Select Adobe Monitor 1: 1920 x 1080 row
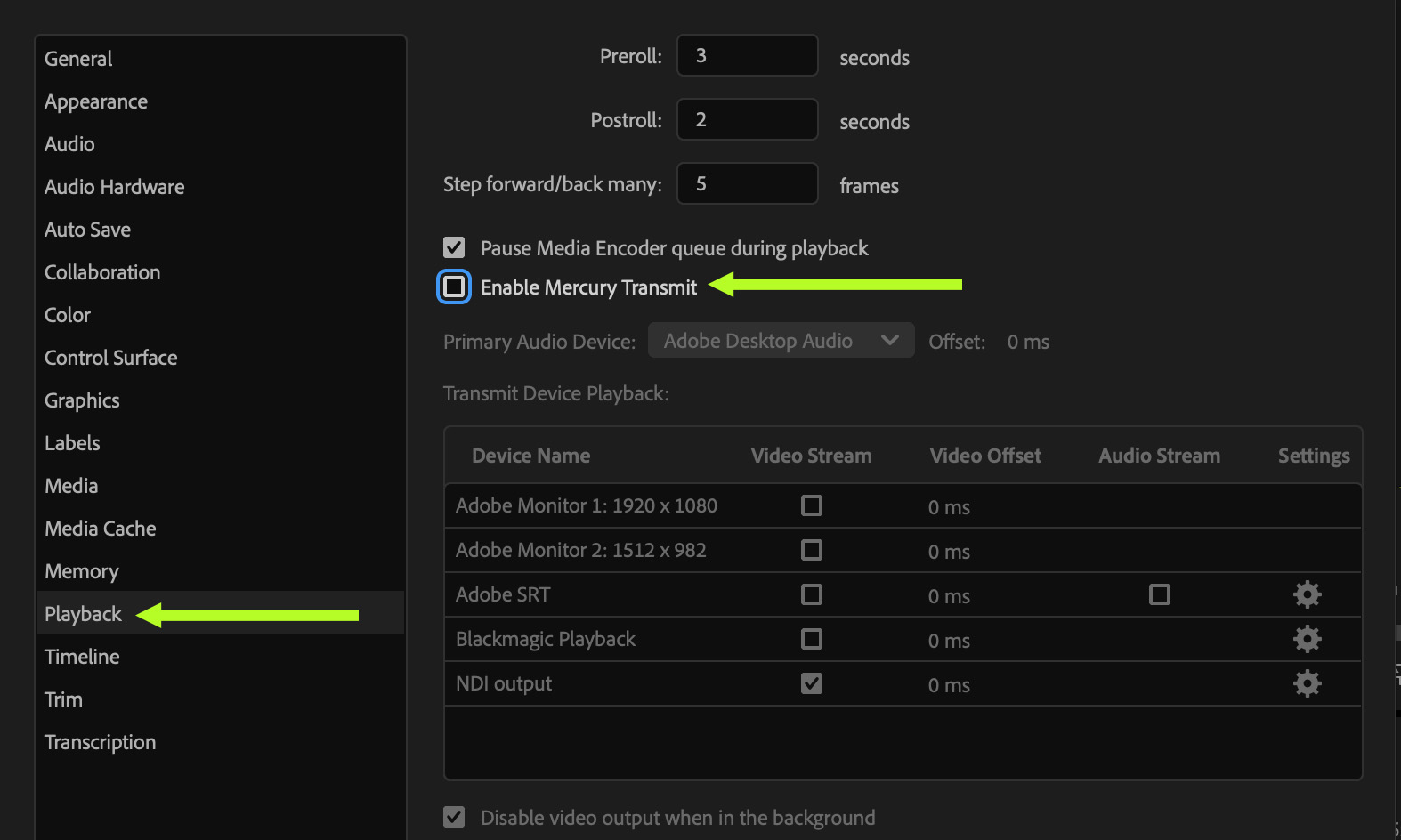Image resolution: width=1401 pixels, height=840 pixels. point(903,505)
